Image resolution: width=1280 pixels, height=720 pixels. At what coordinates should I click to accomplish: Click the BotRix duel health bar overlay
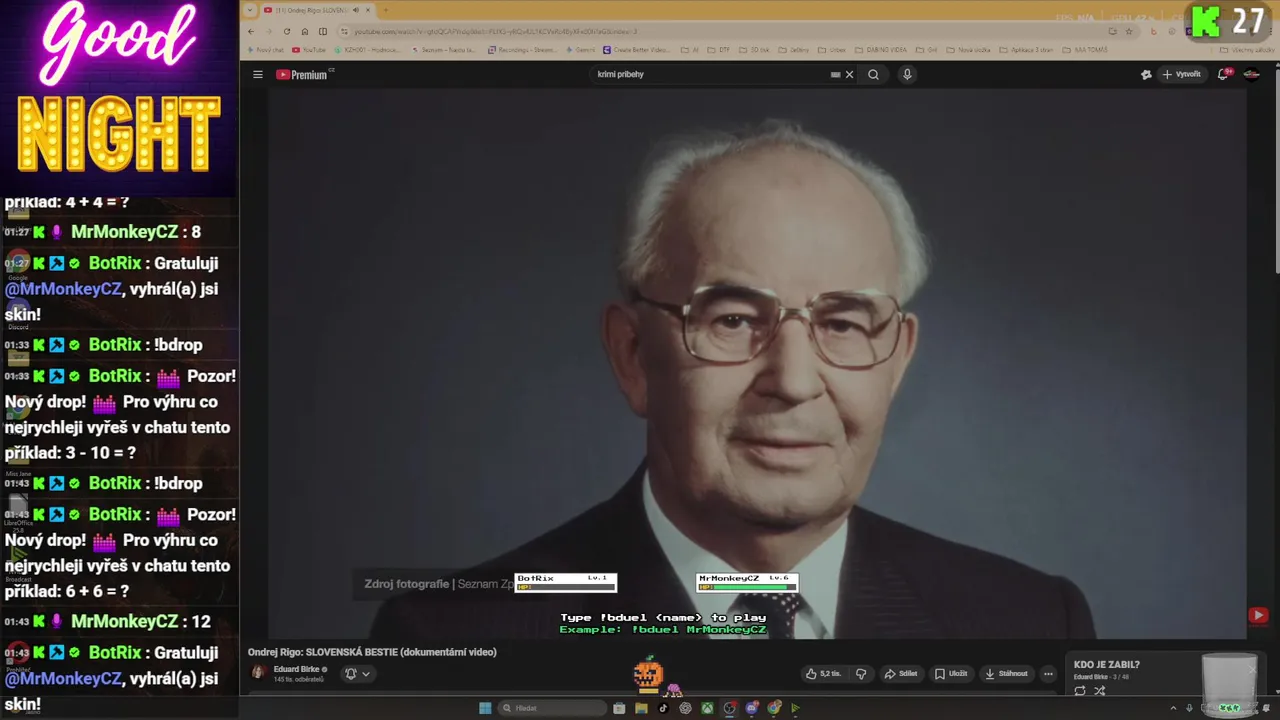click(565, 582)
